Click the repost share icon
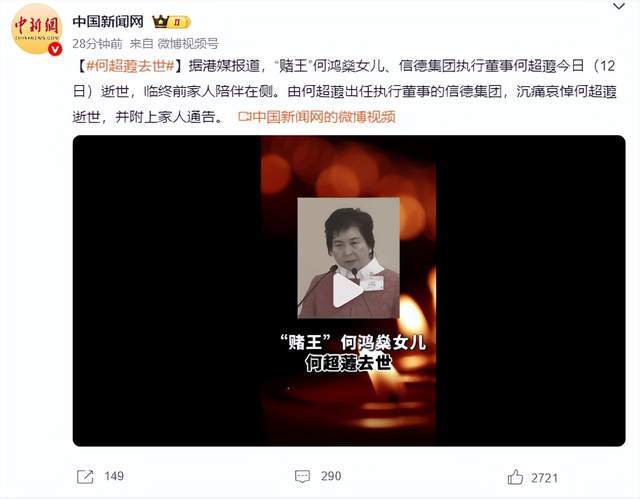The image size is (640, 499). [85, 477]
